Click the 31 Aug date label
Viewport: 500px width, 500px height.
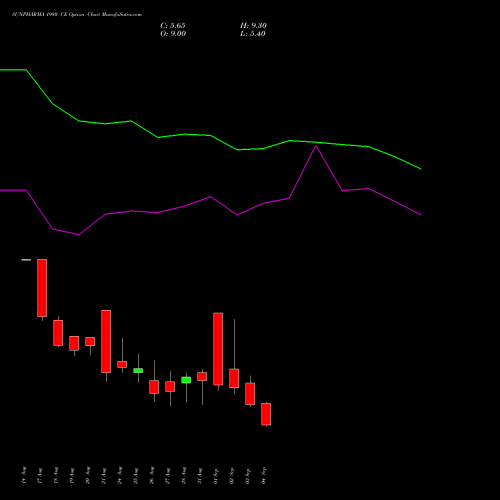point(200,475)
